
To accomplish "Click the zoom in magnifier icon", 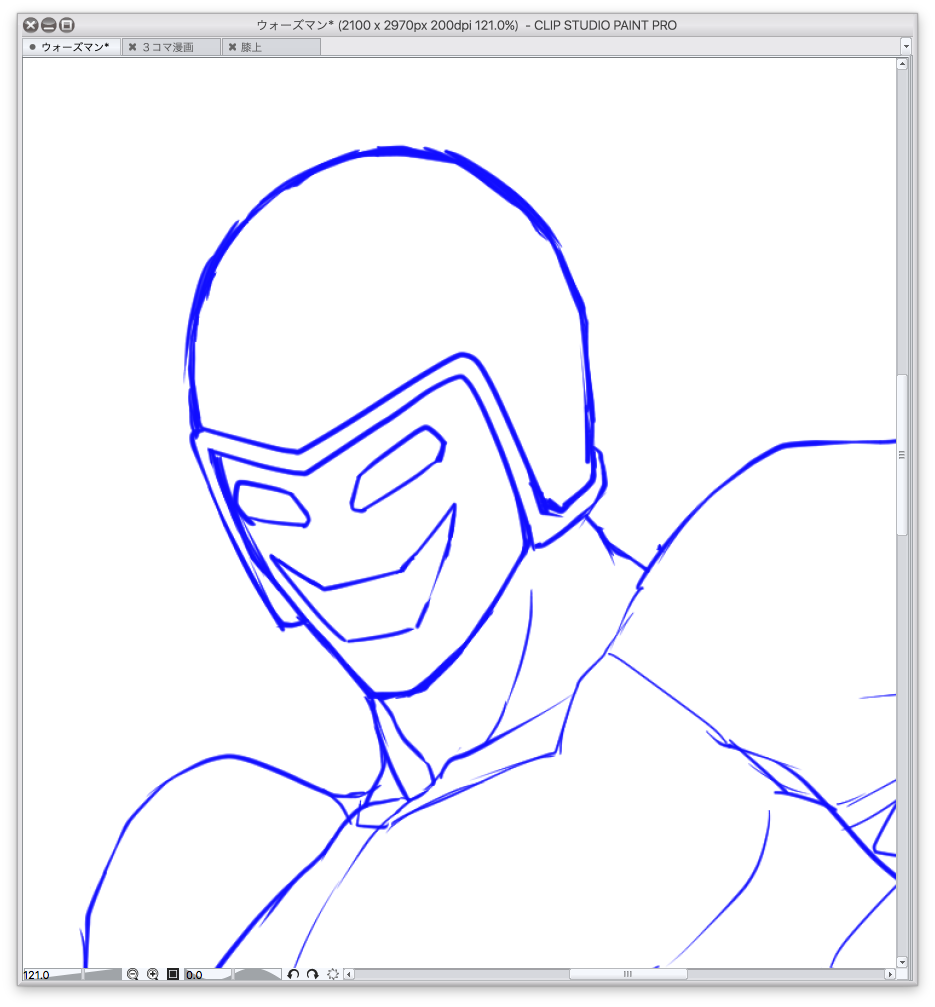I will (x=153, y=974).
